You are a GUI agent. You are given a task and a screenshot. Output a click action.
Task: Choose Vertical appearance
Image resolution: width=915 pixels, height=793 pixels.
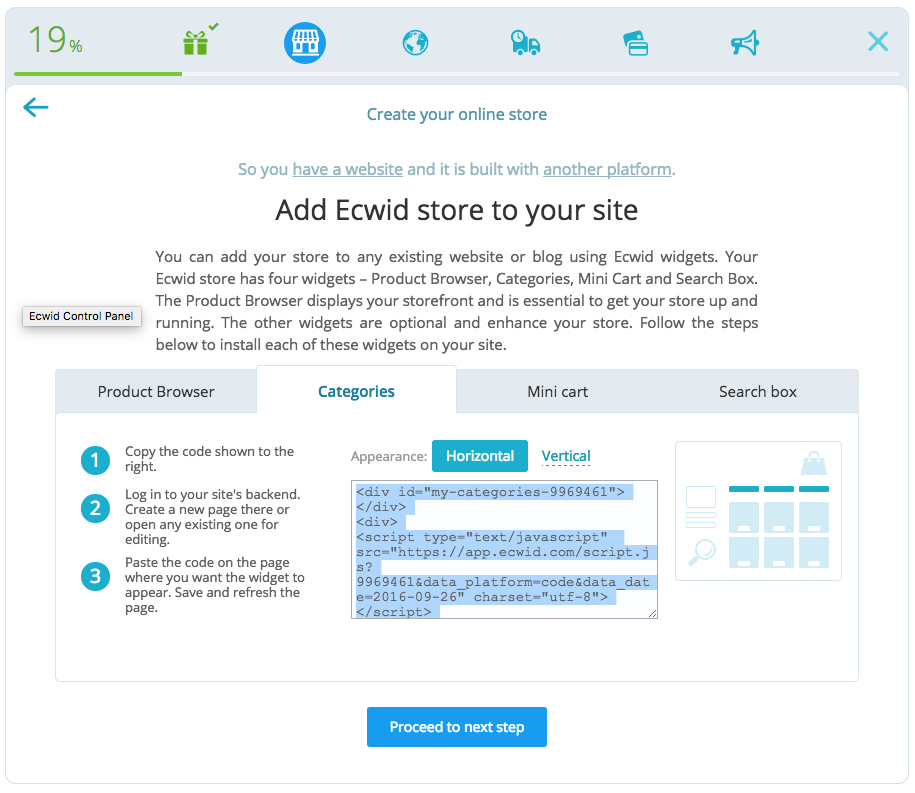click(x=566, y=456)
